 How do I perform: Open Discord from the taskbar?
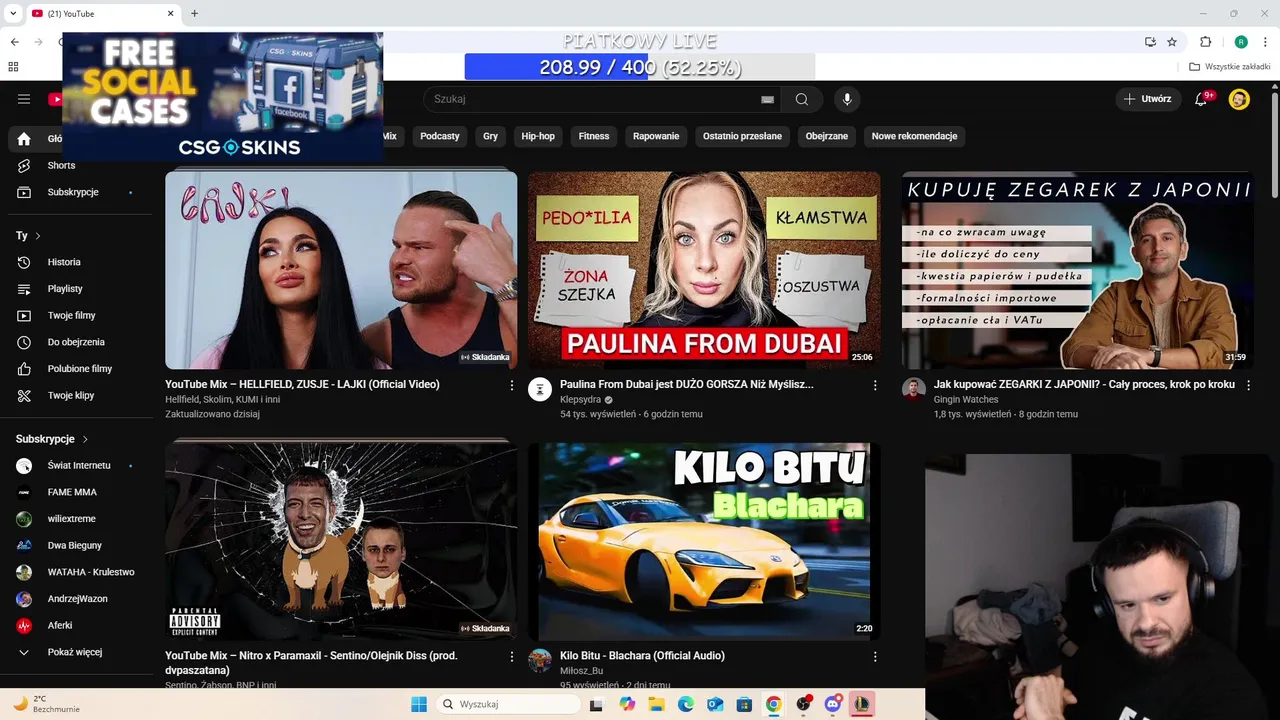(832, 704)
